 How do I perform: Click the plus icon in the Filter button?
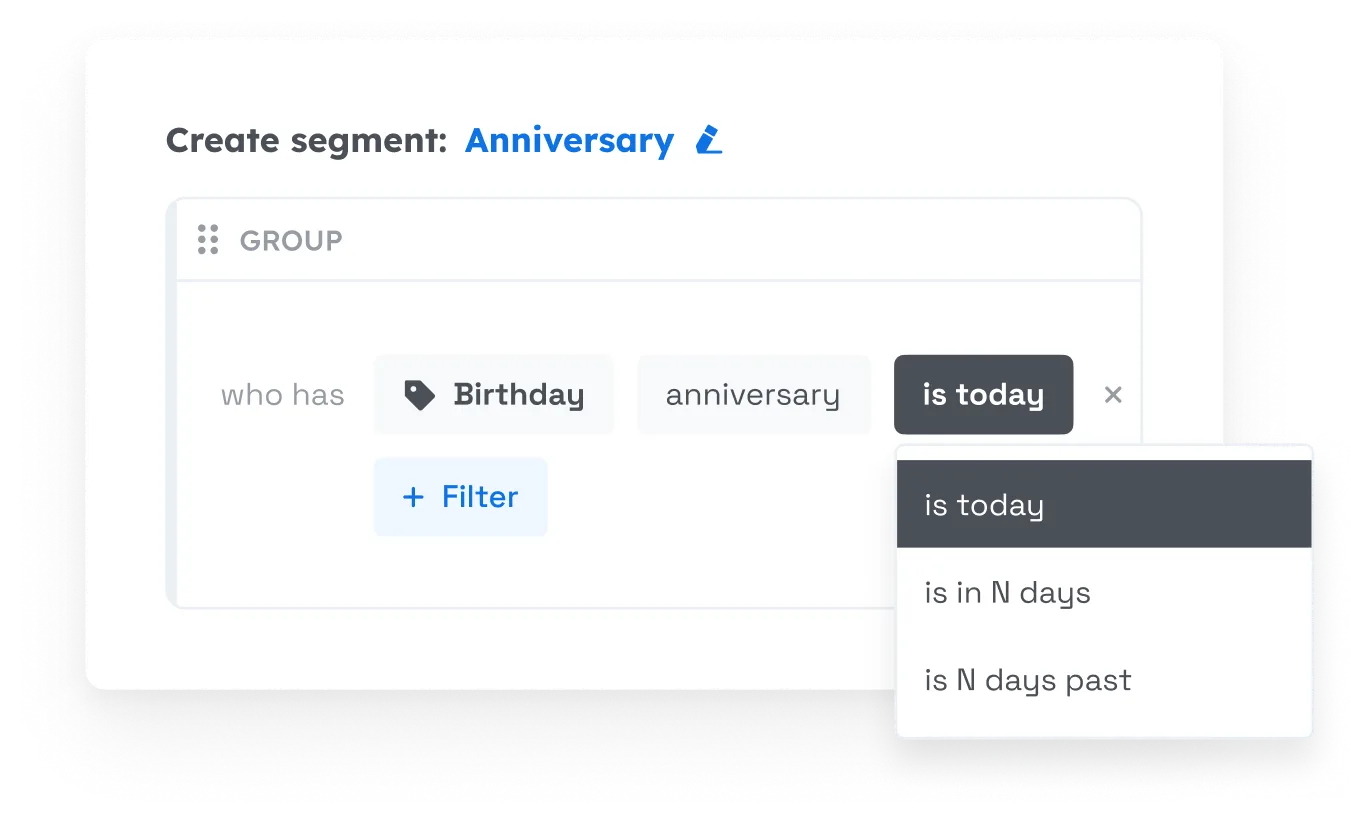tap(411, 496)
